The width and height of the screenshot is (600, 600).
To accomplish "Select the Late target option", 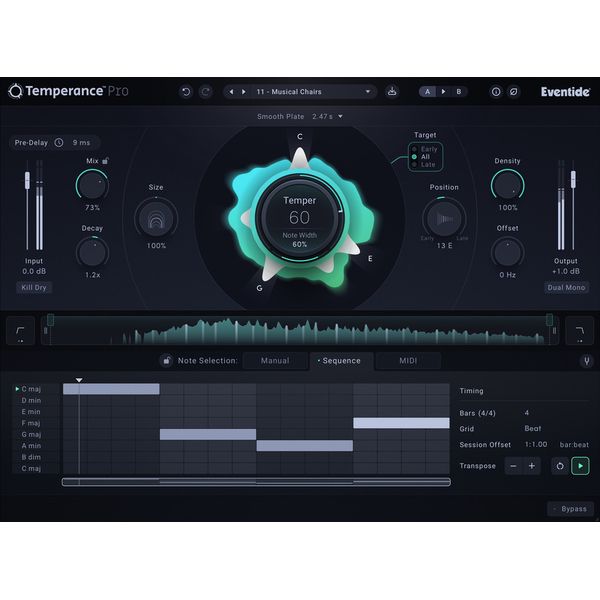I will [x=428, y=165].
